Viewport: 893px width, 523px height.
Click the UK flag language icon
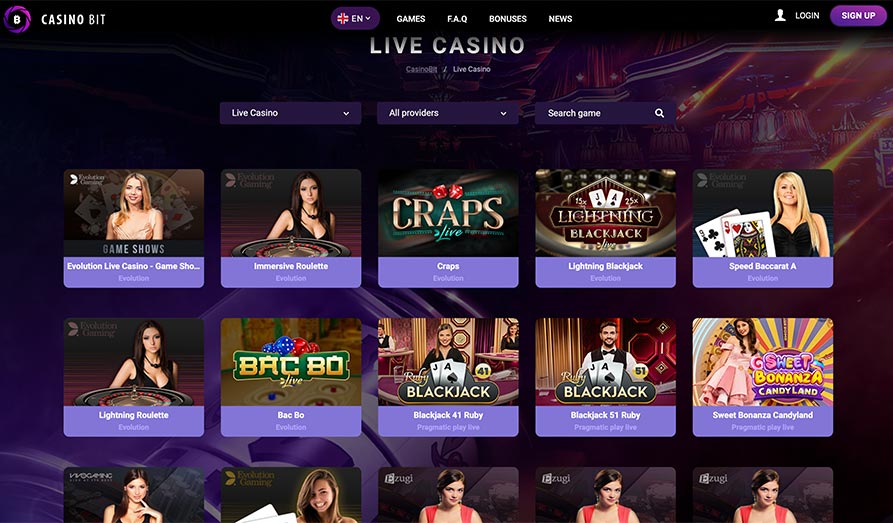point(343,18)
